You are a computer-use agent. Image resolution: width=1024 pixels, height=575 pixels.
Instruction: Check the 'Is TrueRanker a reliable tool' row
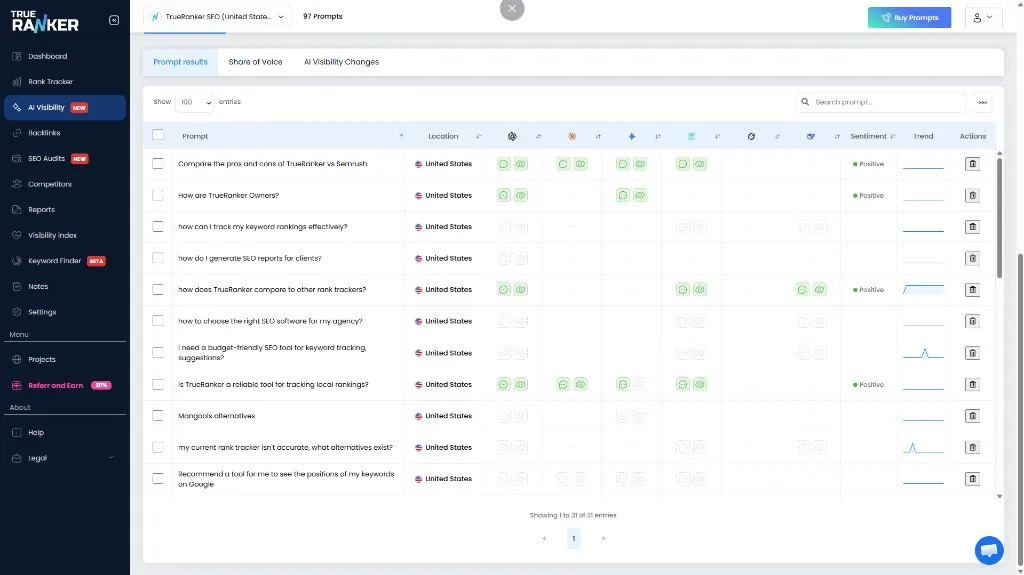[x=157, y=384]
